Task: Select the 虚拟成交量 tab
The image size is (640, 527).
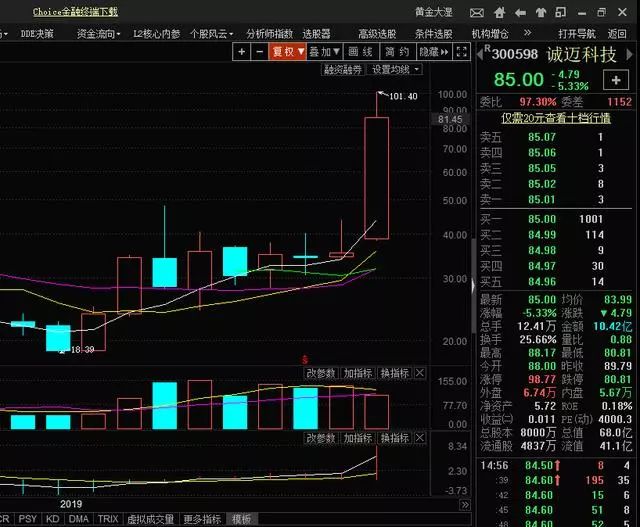Action: click(151, 519)
